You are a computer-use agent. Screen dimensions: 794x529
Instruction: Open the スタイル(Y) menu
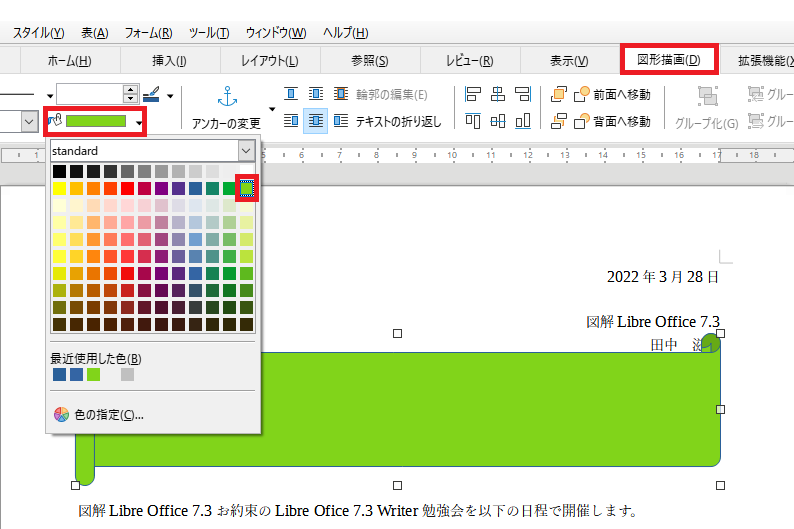[38, 33]
